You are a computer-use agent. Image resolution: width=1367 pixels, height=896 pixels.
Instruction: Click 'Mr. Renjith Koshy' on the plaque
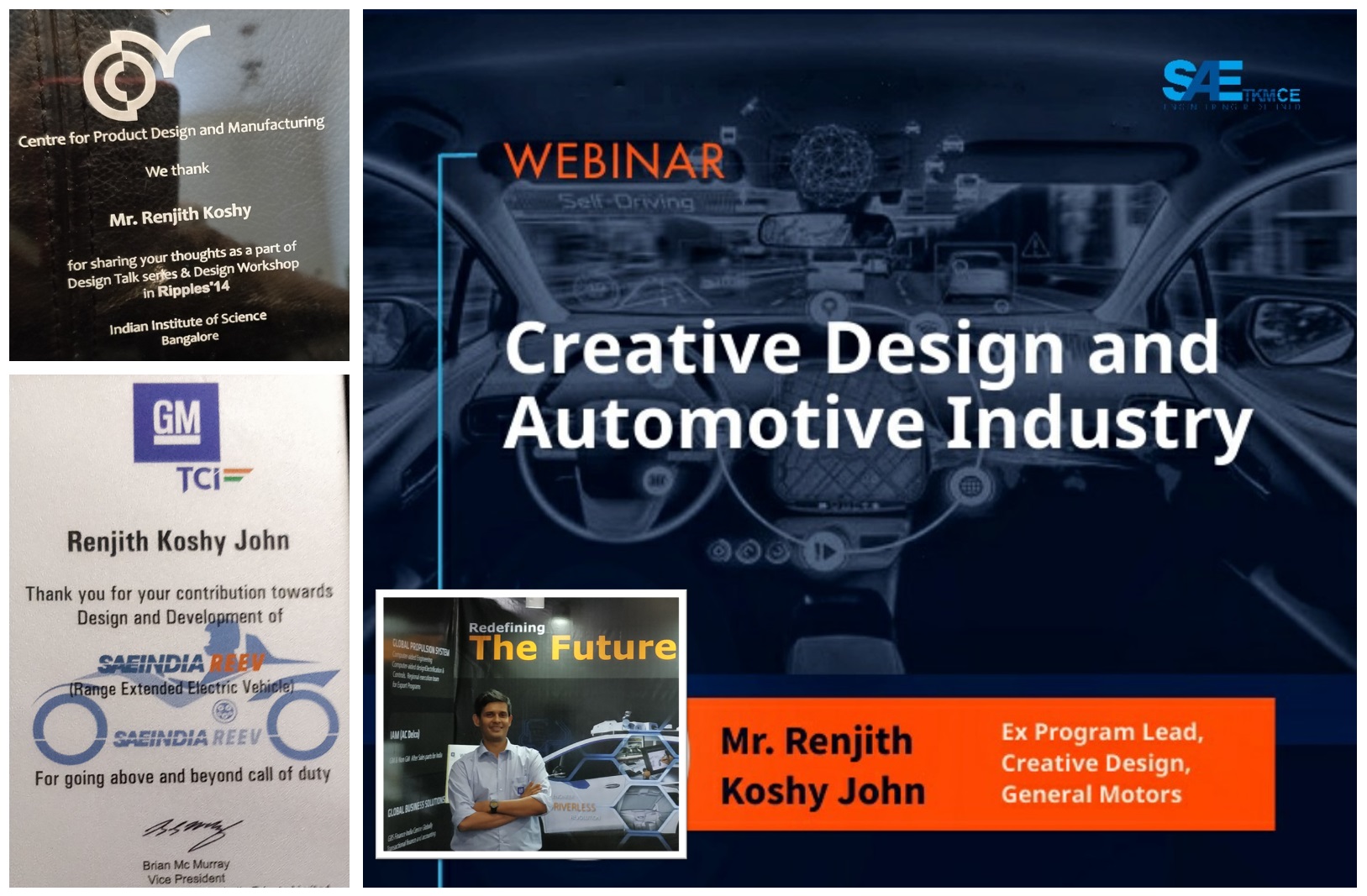coord(180,215)
